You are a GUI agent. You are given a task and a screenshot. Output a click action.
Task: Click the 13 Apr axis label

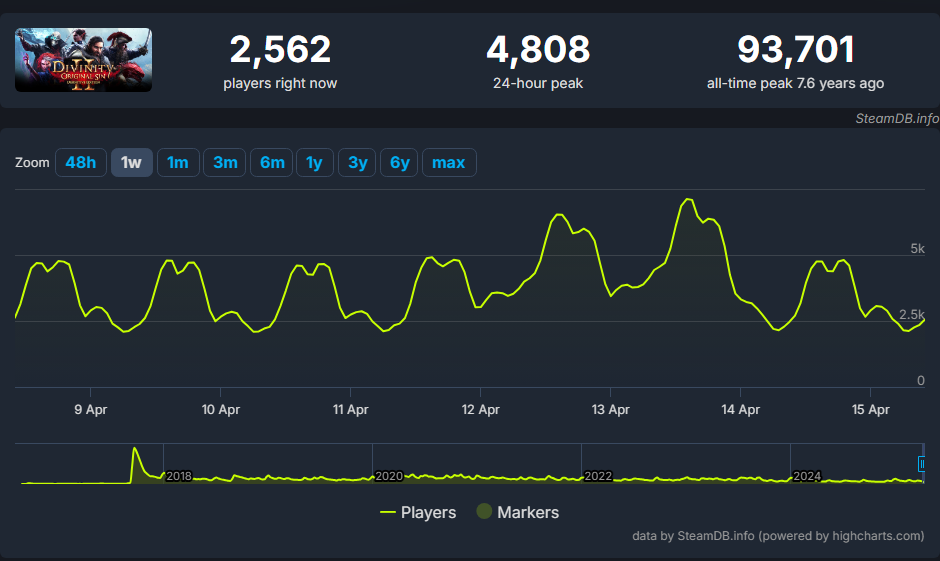(x=610, y=409)
